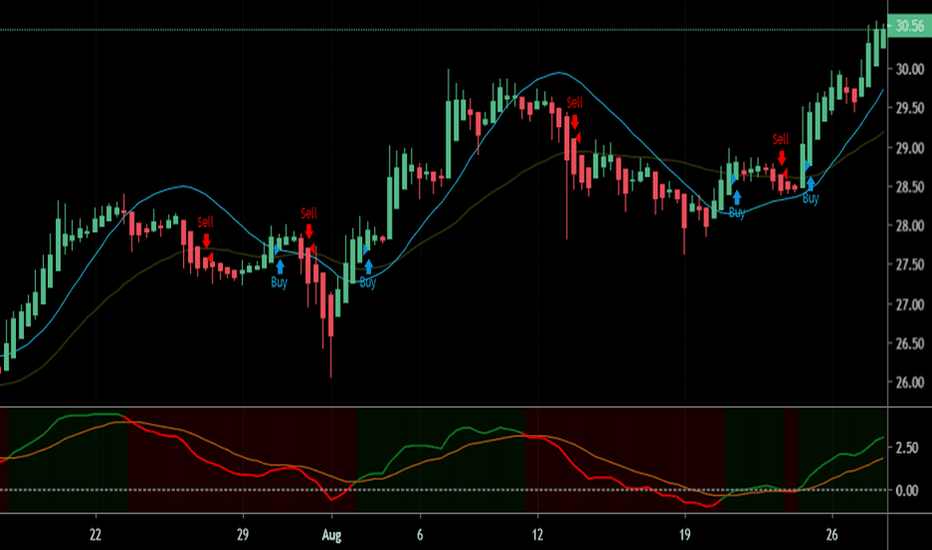
Task: Click Sell label between dates 19 and 26
Action: 780,139
